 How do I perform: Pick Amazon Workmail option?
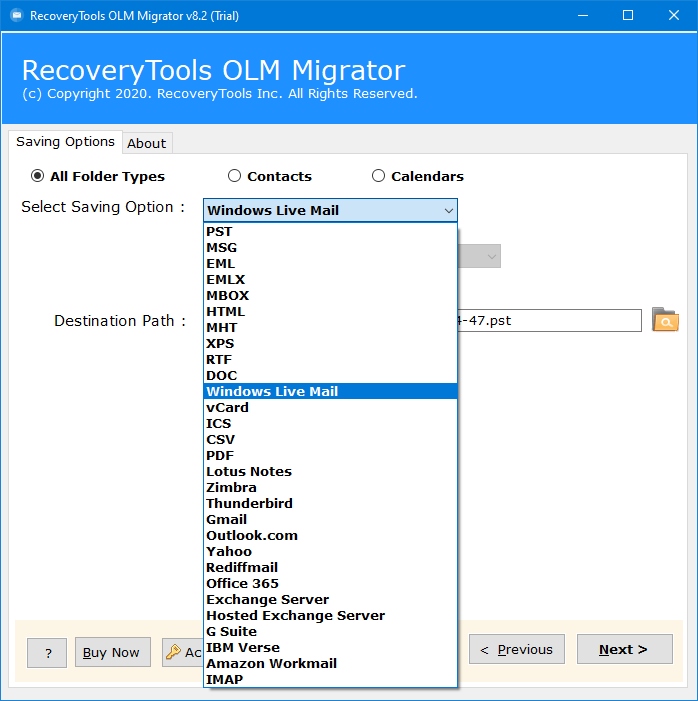[330, 663]
